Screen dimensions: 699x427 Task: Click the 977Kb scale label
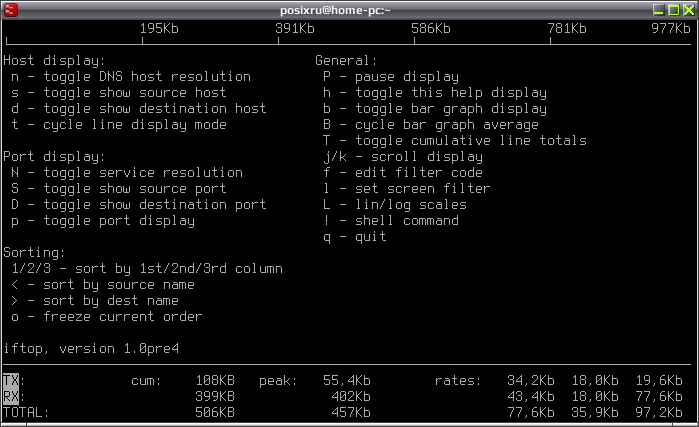tap(670, 29)
